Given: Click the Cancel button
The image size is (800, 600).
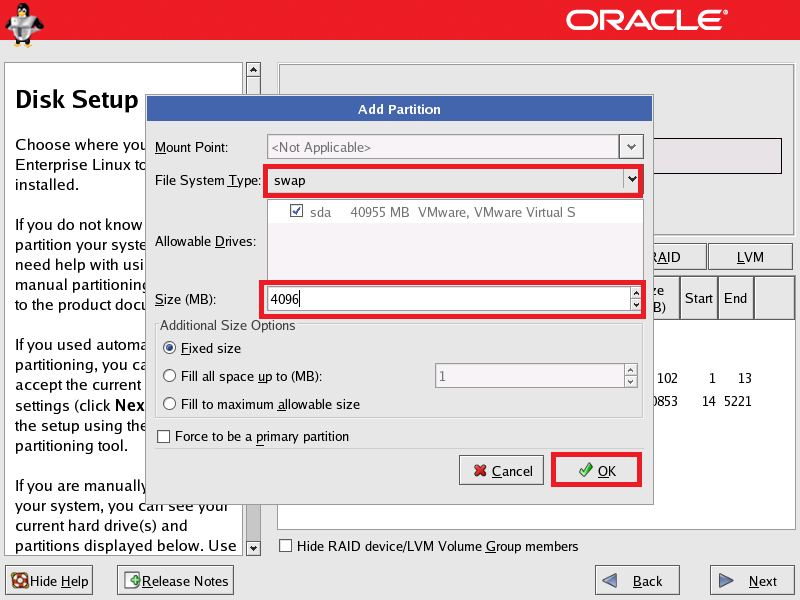Looking at the screenshot, I should (502, 470).
